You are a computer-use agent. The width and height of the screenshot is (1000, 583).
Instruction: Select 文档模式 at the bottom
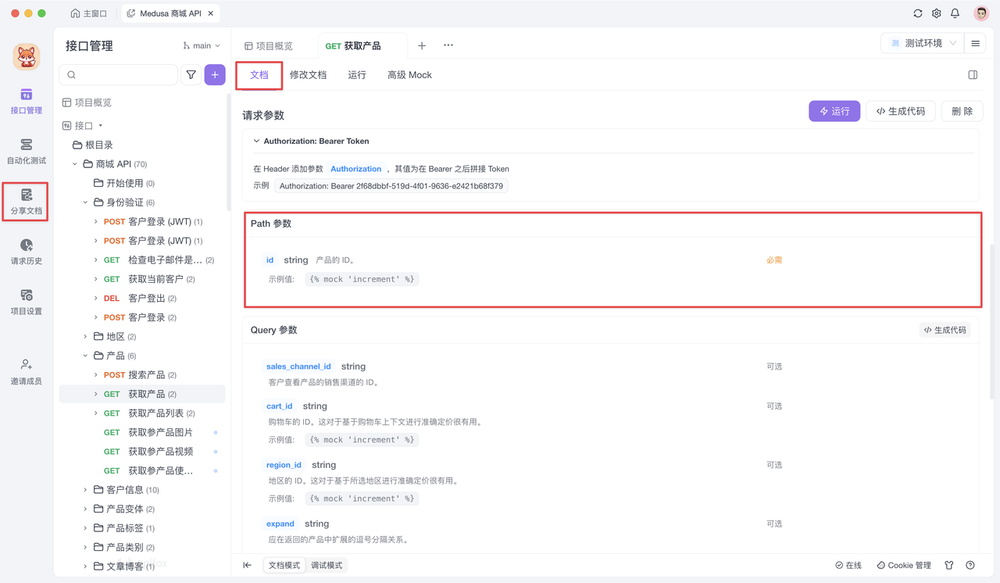pos(284,565)
